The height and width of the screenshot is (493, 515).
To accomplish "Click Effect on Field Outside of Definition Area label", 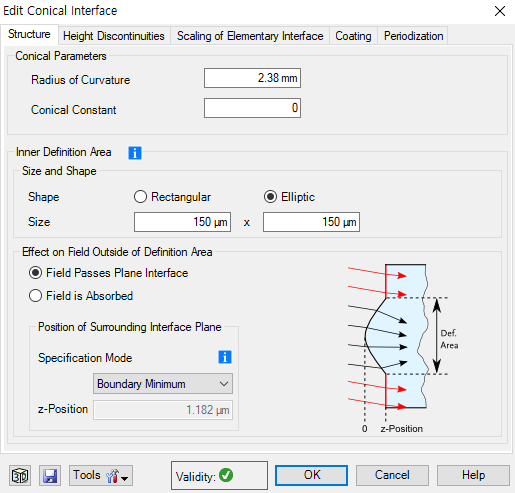I will [x=117, y=252].
